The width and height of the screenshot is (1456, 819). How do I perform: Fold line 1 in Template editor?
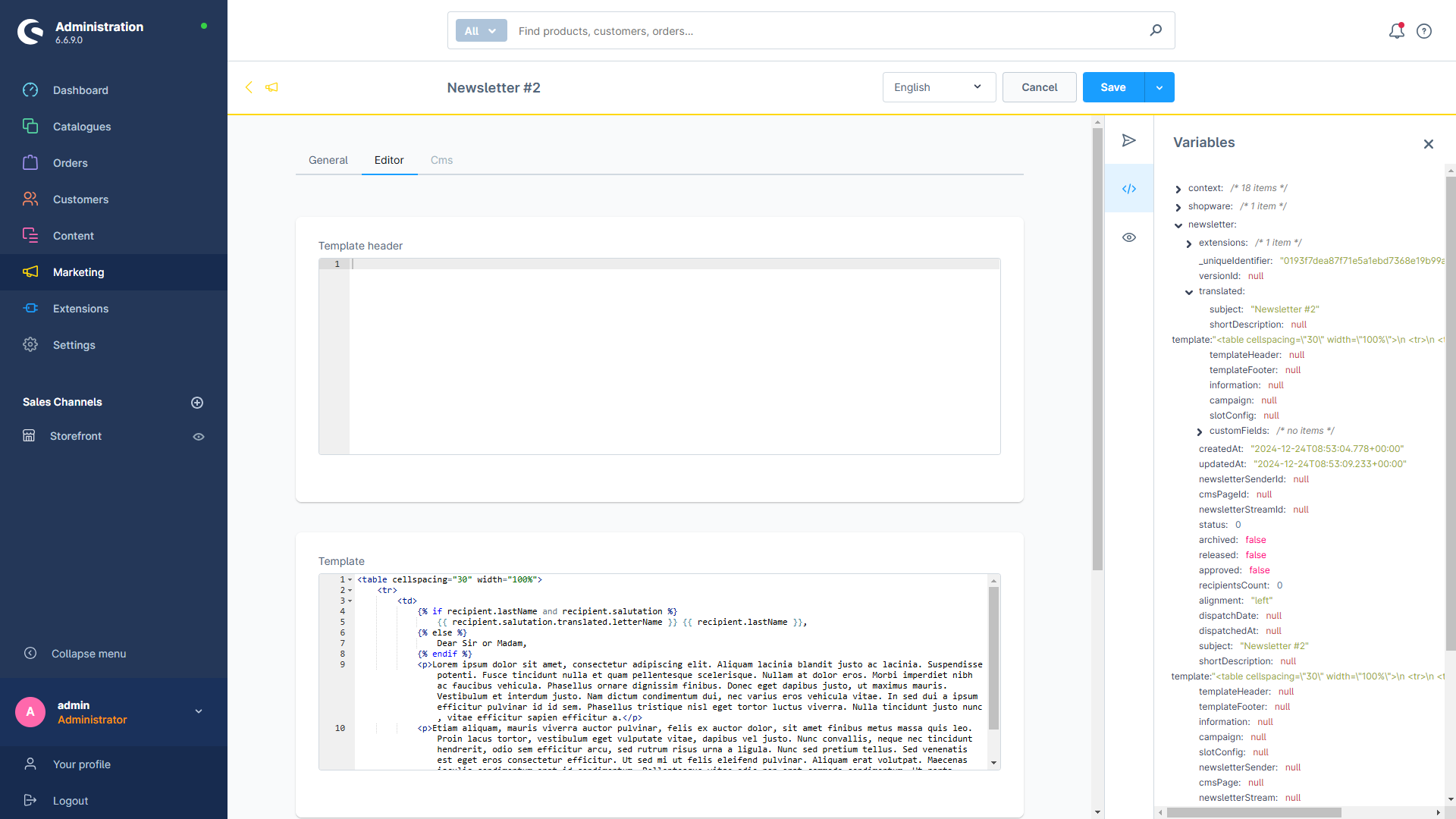click(x=350, y=580)
